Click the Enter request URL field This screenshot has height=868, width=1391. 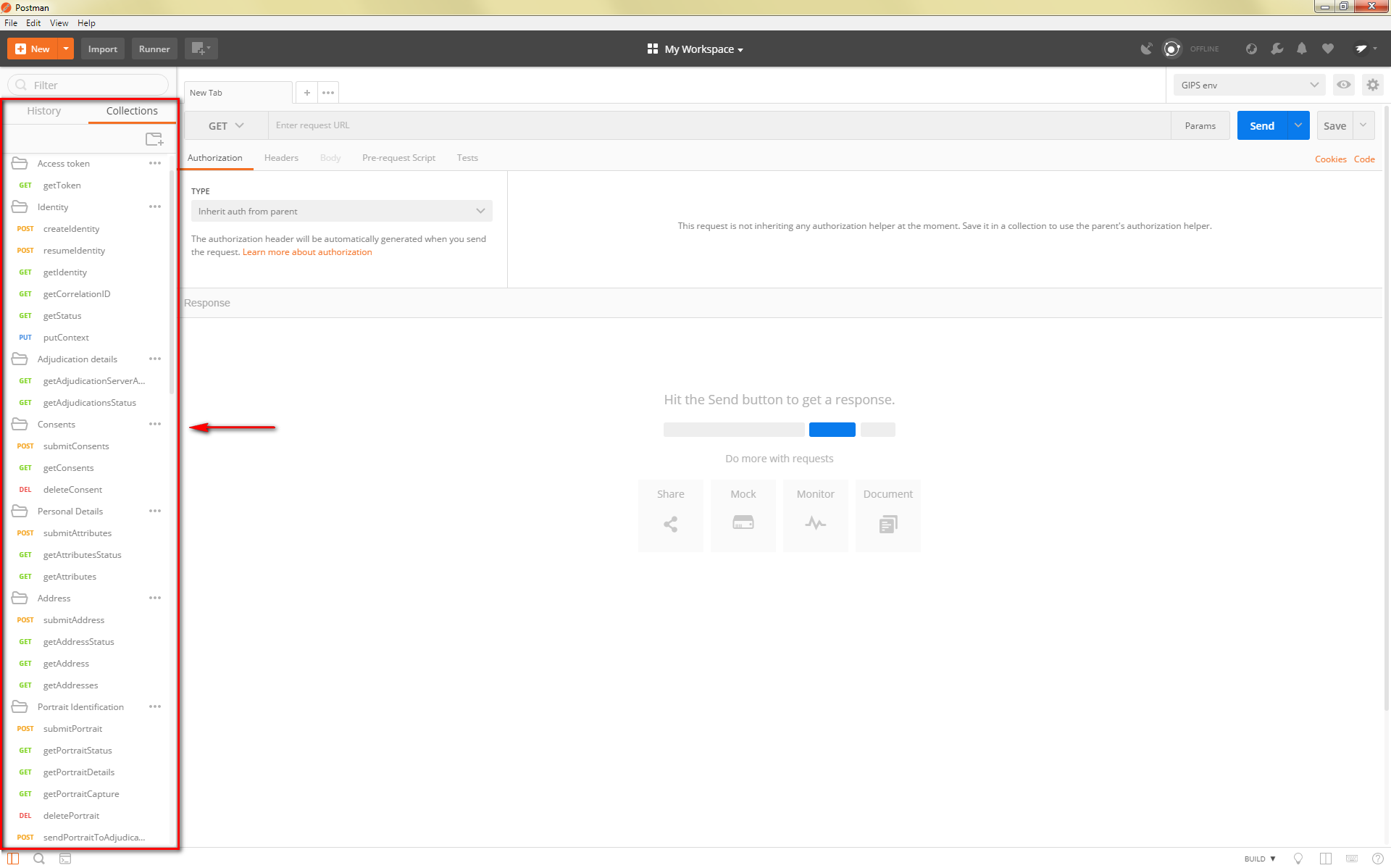[x=719, y=125]
